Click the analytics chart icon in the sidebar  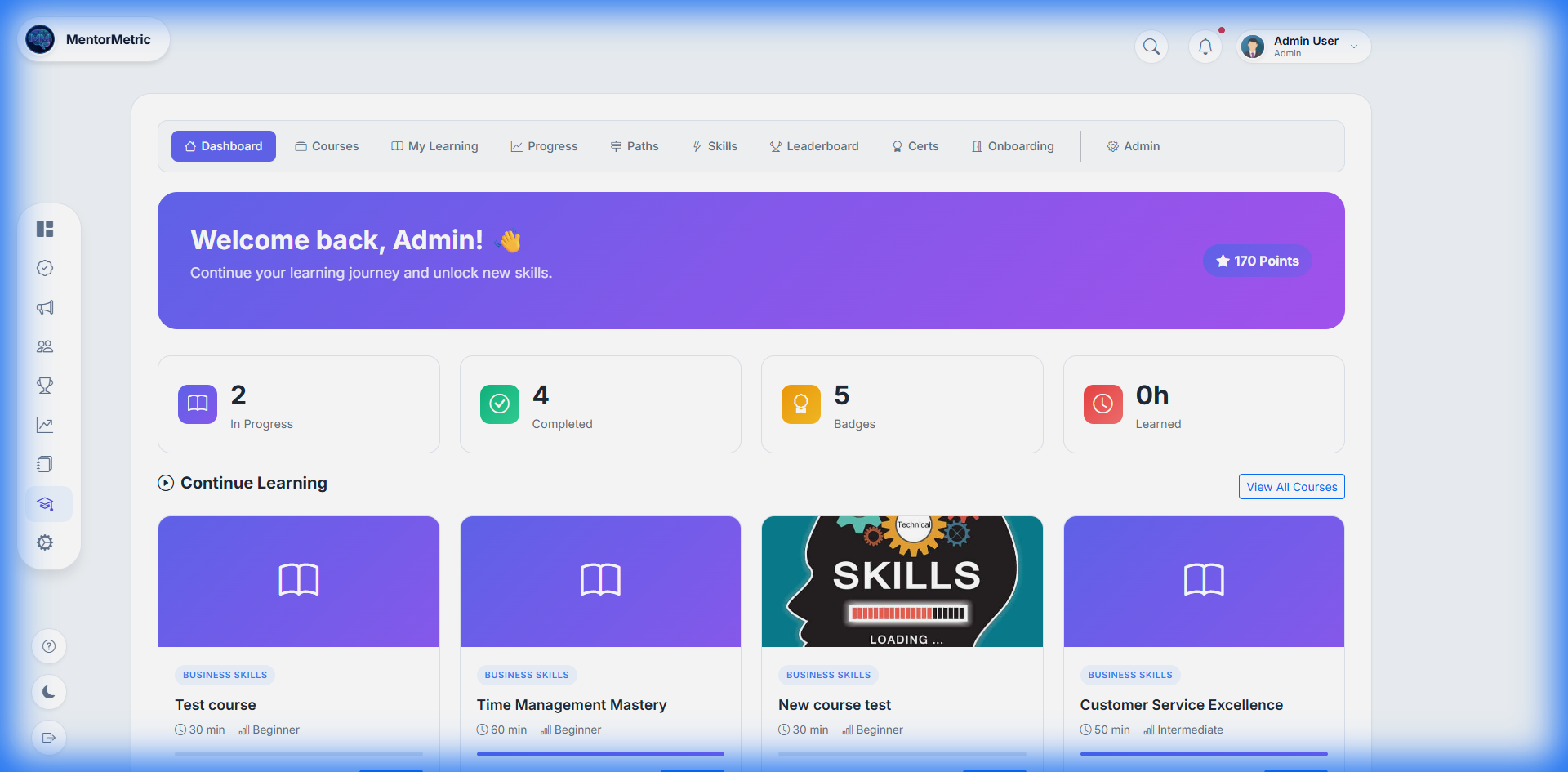tap(45, 424)
